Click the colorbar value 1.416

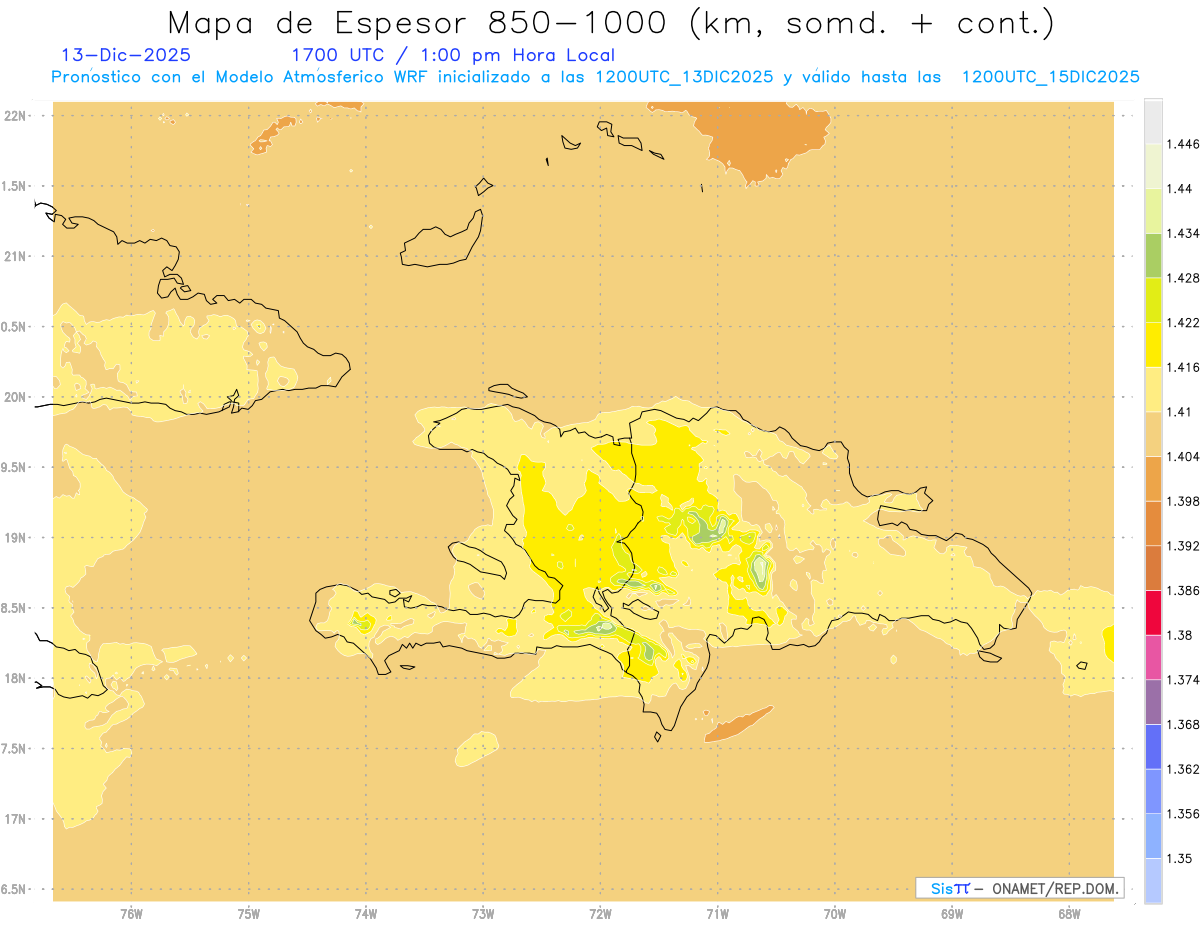tap(1181, 367)
